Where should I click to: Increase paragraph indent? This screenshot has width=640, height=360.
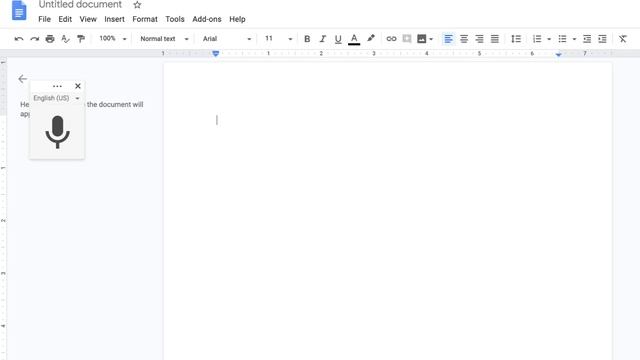point(602,39)
